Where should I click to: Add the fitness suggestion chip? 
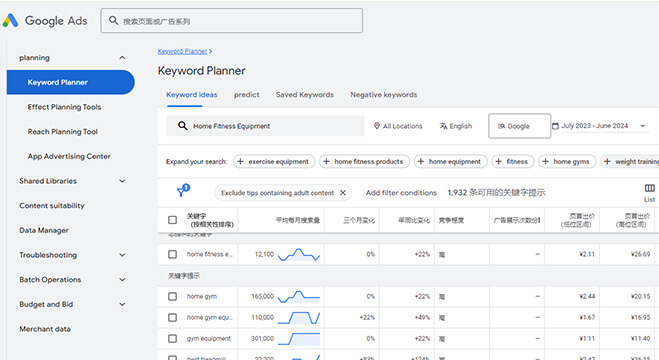pyautogui.click(x=512, y=161)
